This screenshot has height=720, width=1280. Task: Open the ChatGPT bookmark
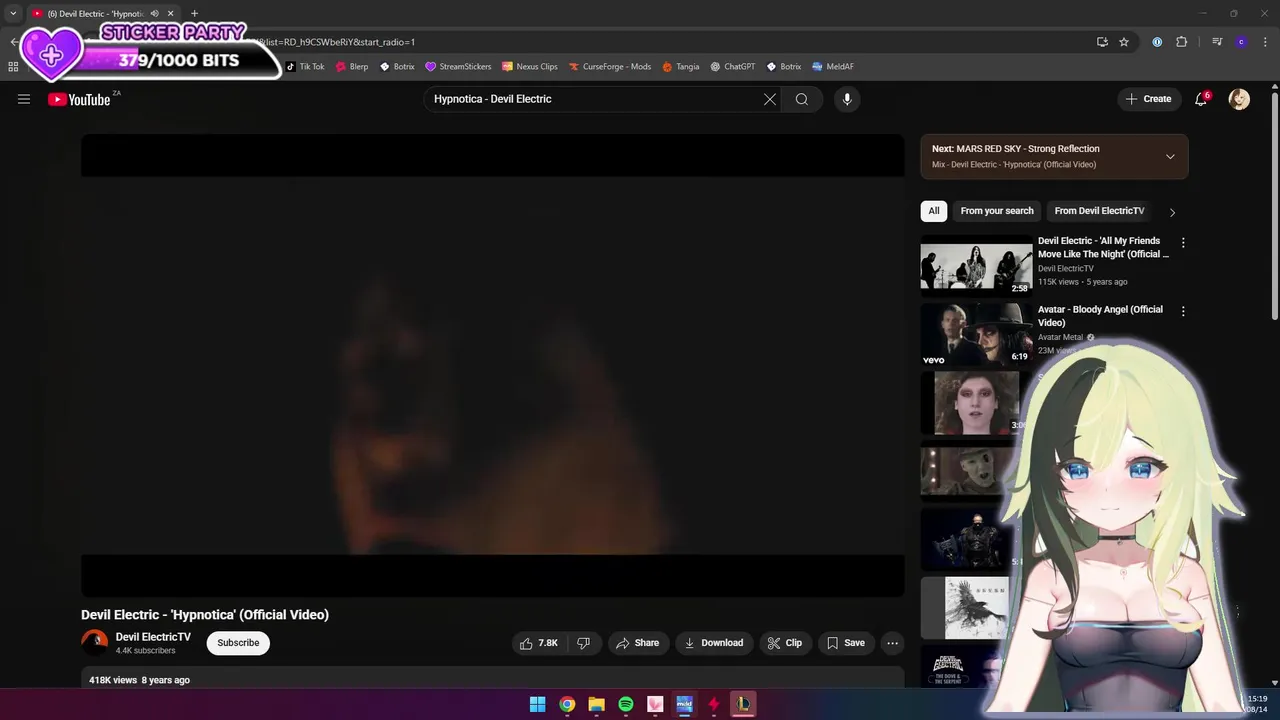coord(733,67)
